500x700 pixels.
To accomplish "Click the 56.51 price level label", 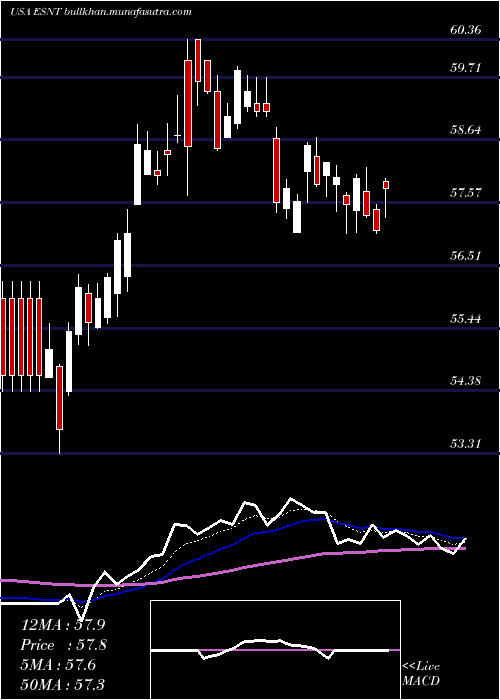I will click(466, 256).
